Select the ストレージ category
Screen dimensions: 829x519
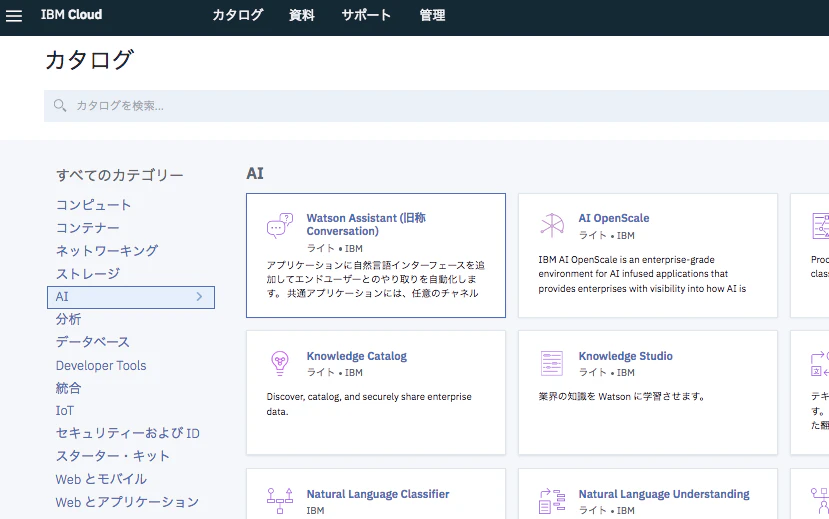click(x=88, y=274)
